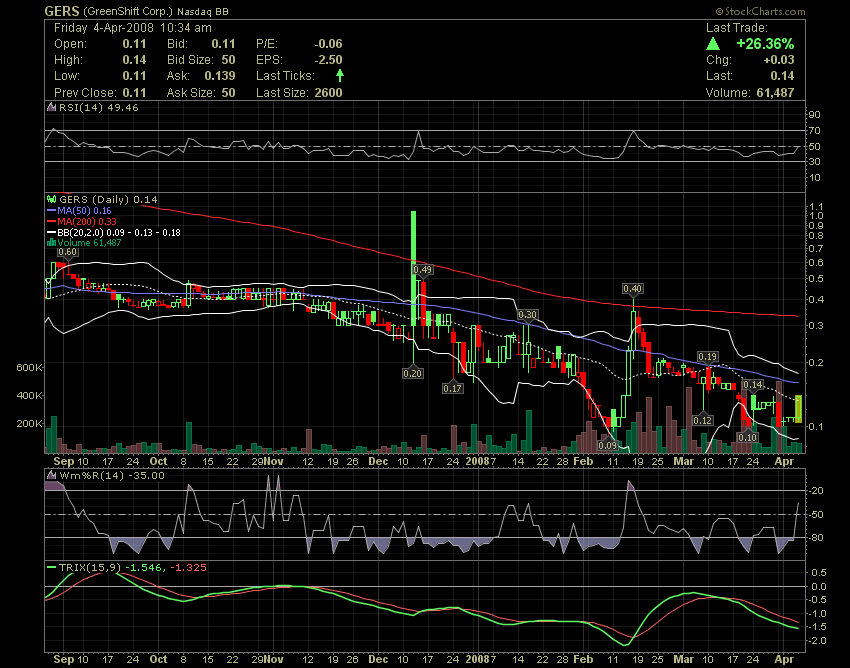Click the 0.30 price marker in January
The image size is (850, 668).
[527, 314]
